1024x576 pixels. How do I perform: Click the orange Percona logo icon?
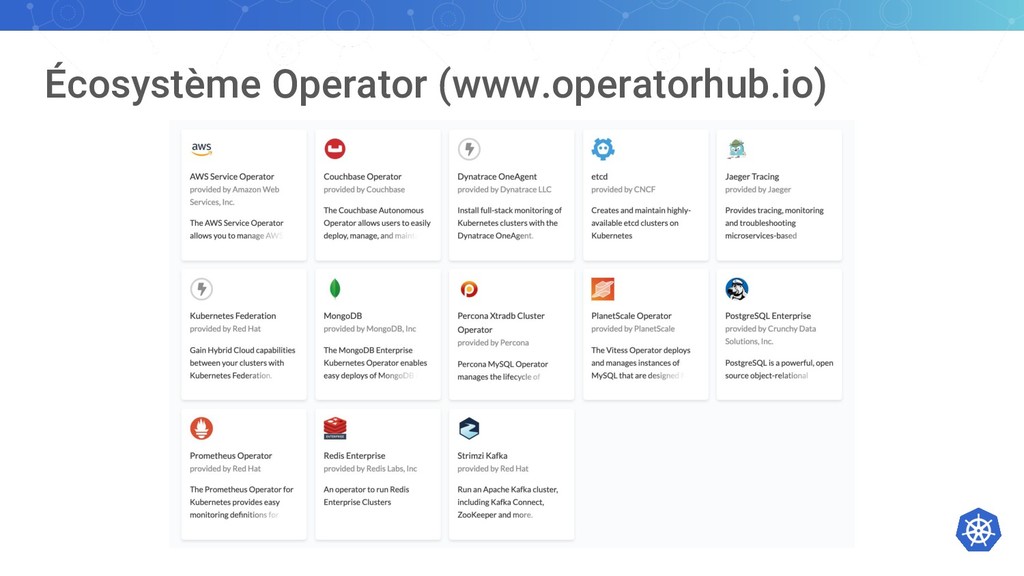469,289
